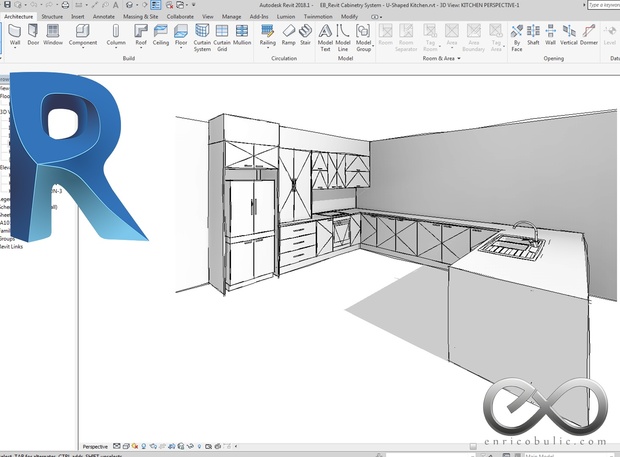Select the Ramp tool

[288, 35]
